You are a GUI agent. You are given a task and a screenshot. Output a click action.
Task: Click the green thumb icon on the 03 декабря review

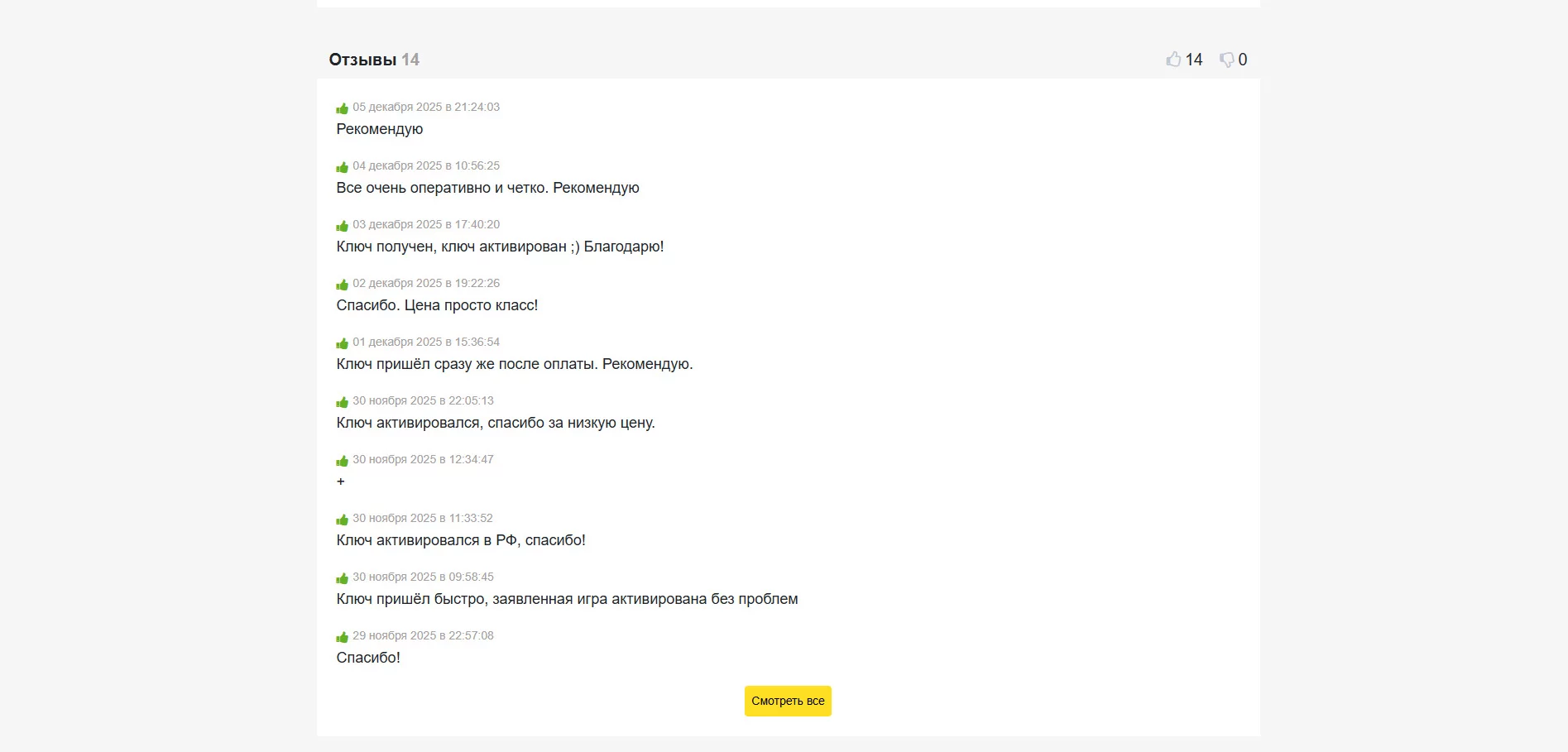pos(342,226)
